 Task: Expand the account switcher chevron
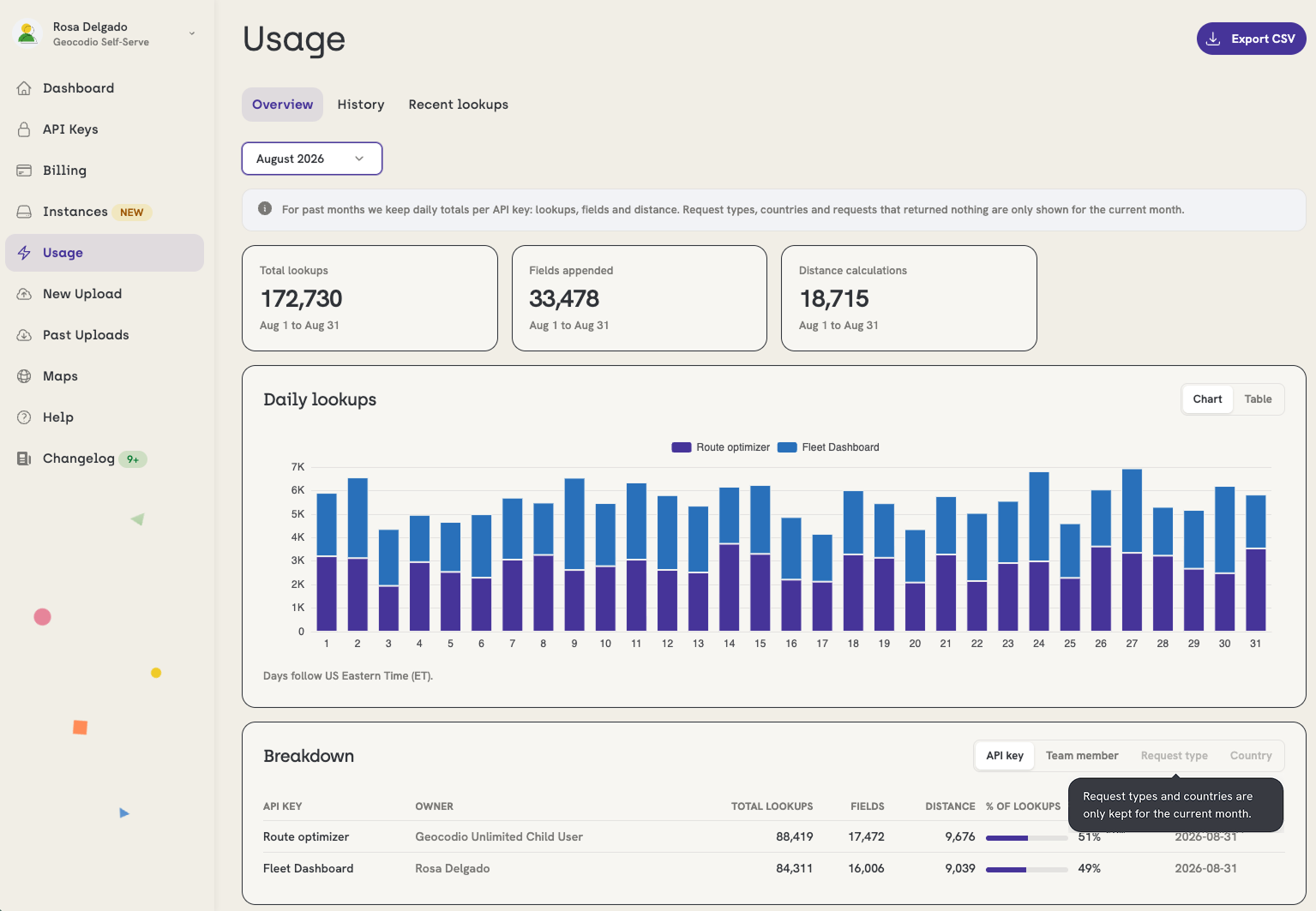click(192, 33)
